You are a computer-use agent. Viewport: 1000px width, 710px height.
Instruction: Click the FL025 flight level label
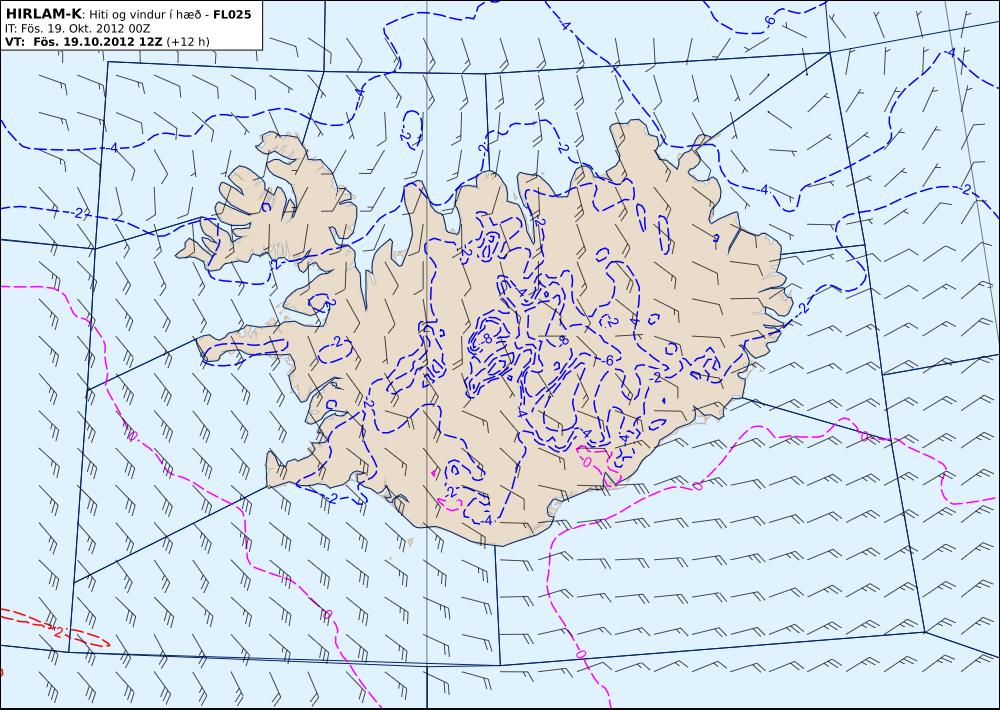tap(232, 14)
